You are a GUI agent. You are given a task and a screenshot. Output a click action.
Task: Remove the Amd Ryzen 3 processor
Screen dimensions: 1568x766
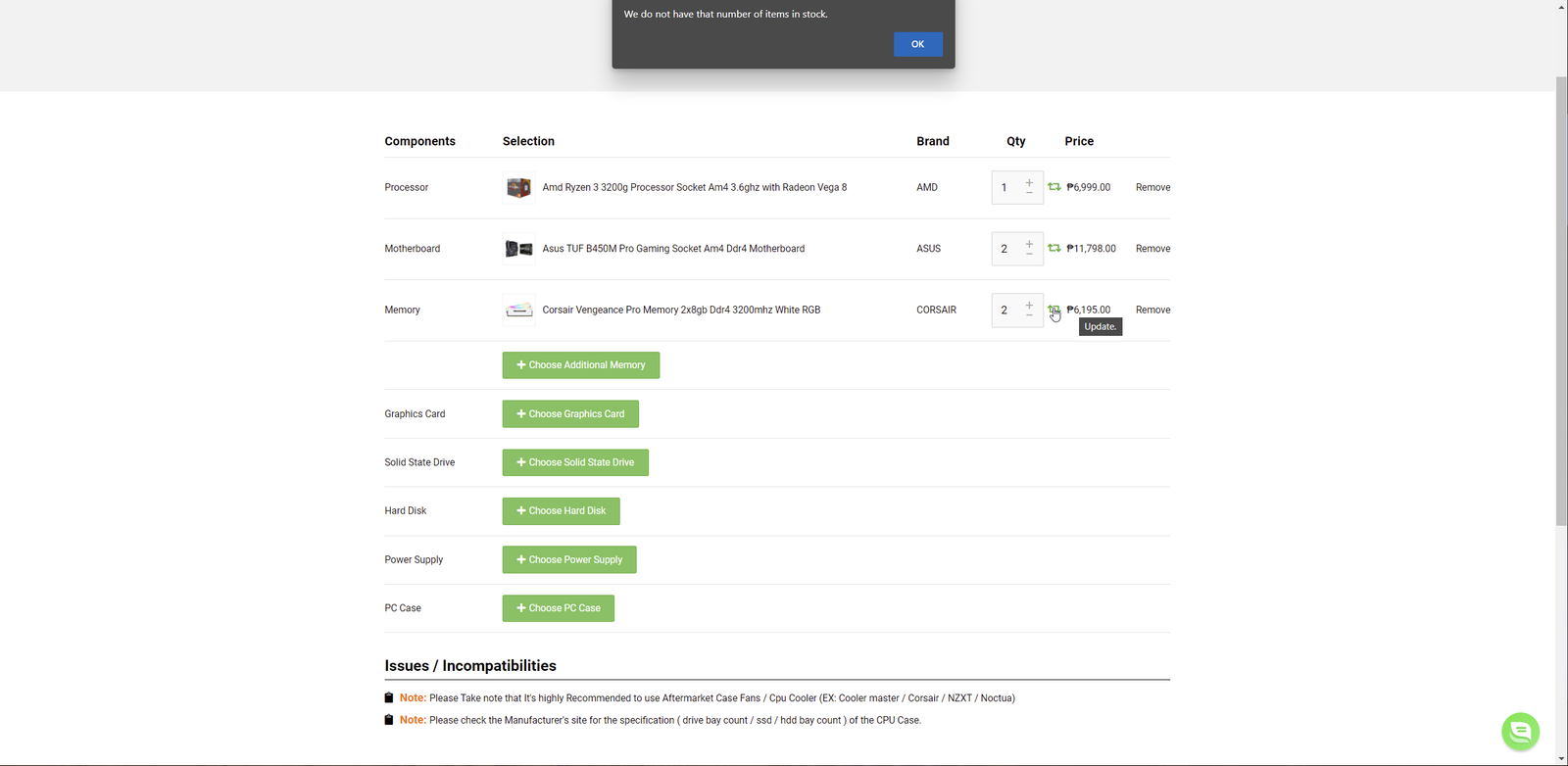pyautogui.click(x=1152, y=187)
